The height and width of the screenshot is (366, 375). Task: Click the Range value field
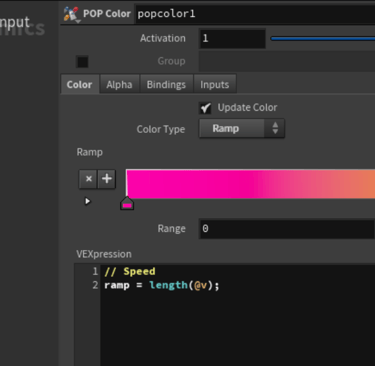tap(287, 229)
